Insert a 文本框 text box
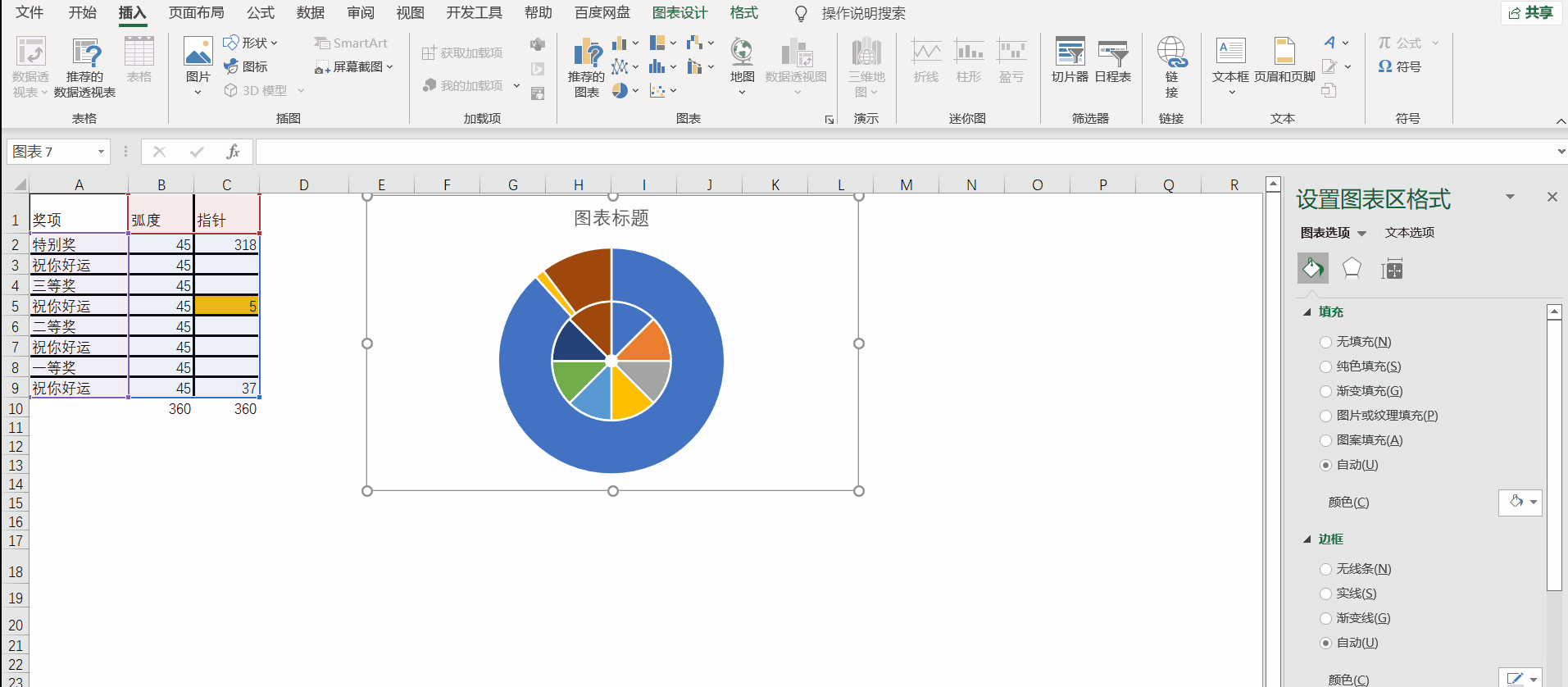The height and width of the screenshot is (687, 1568). click(1230, 66)
